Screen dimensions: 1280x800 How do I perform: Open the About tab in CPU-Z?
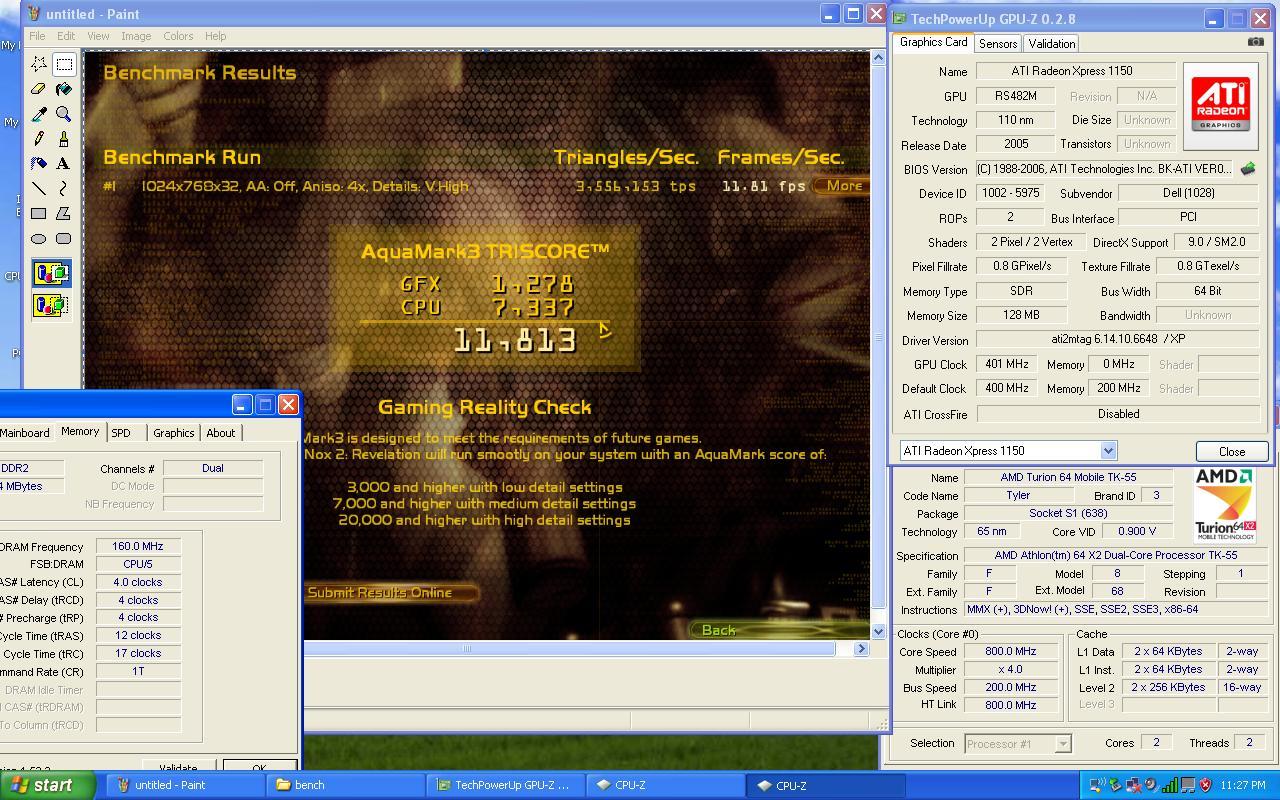point(221,433)
